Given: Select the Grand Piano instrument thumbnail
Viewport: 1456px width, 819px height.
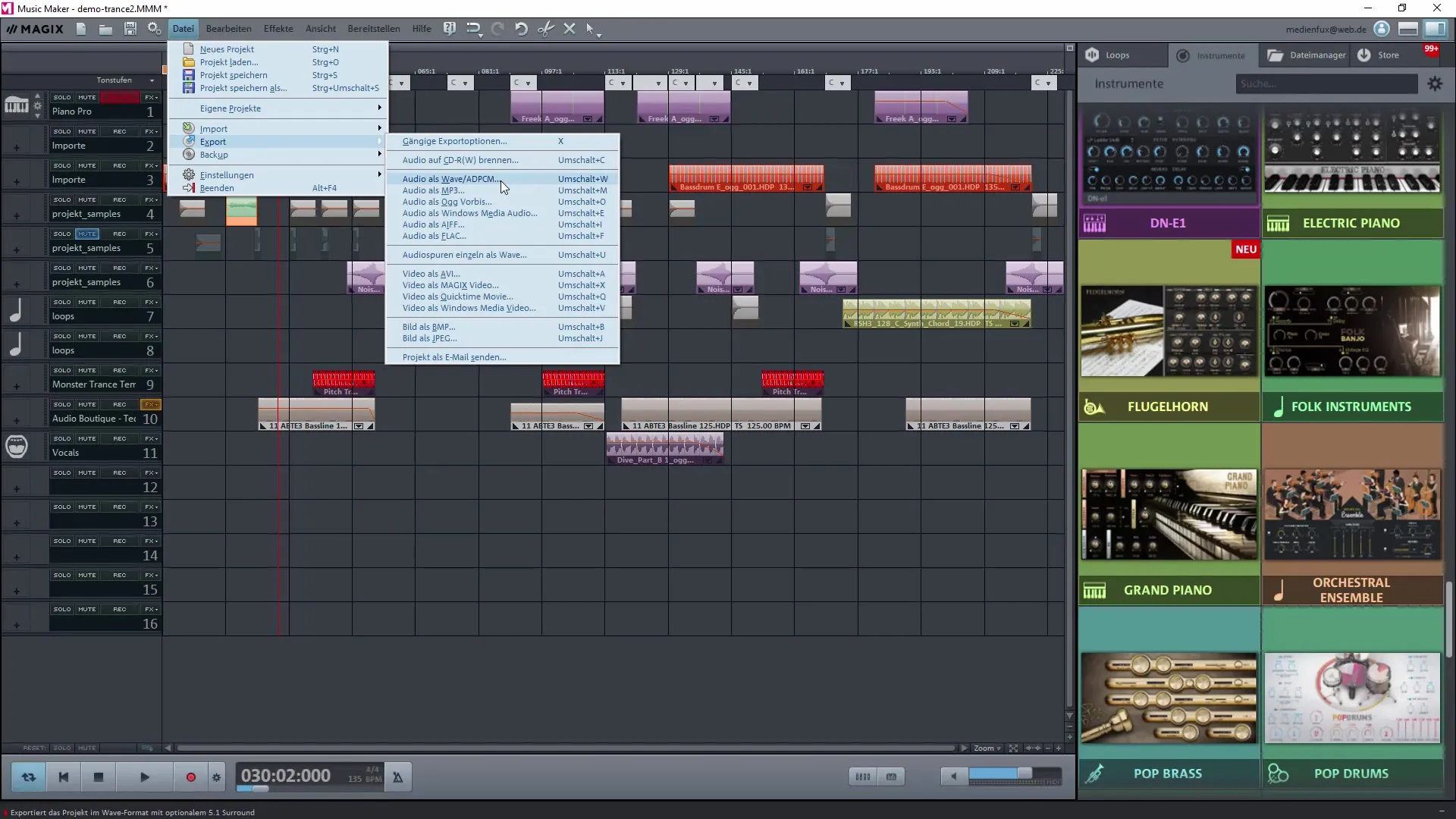Looking at the screenshot, I should (x=1169, y=515).
